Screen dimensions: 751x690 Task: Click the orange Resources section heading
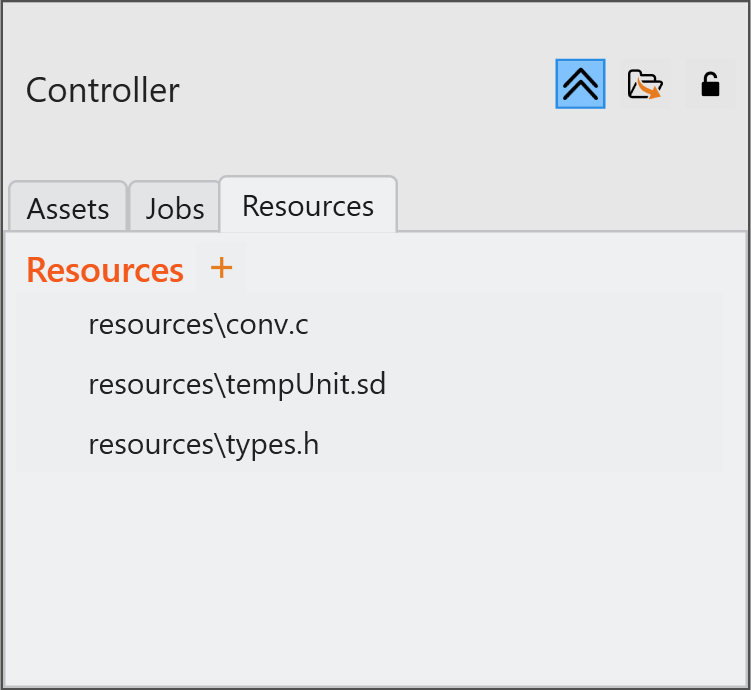tap(105, 270)
